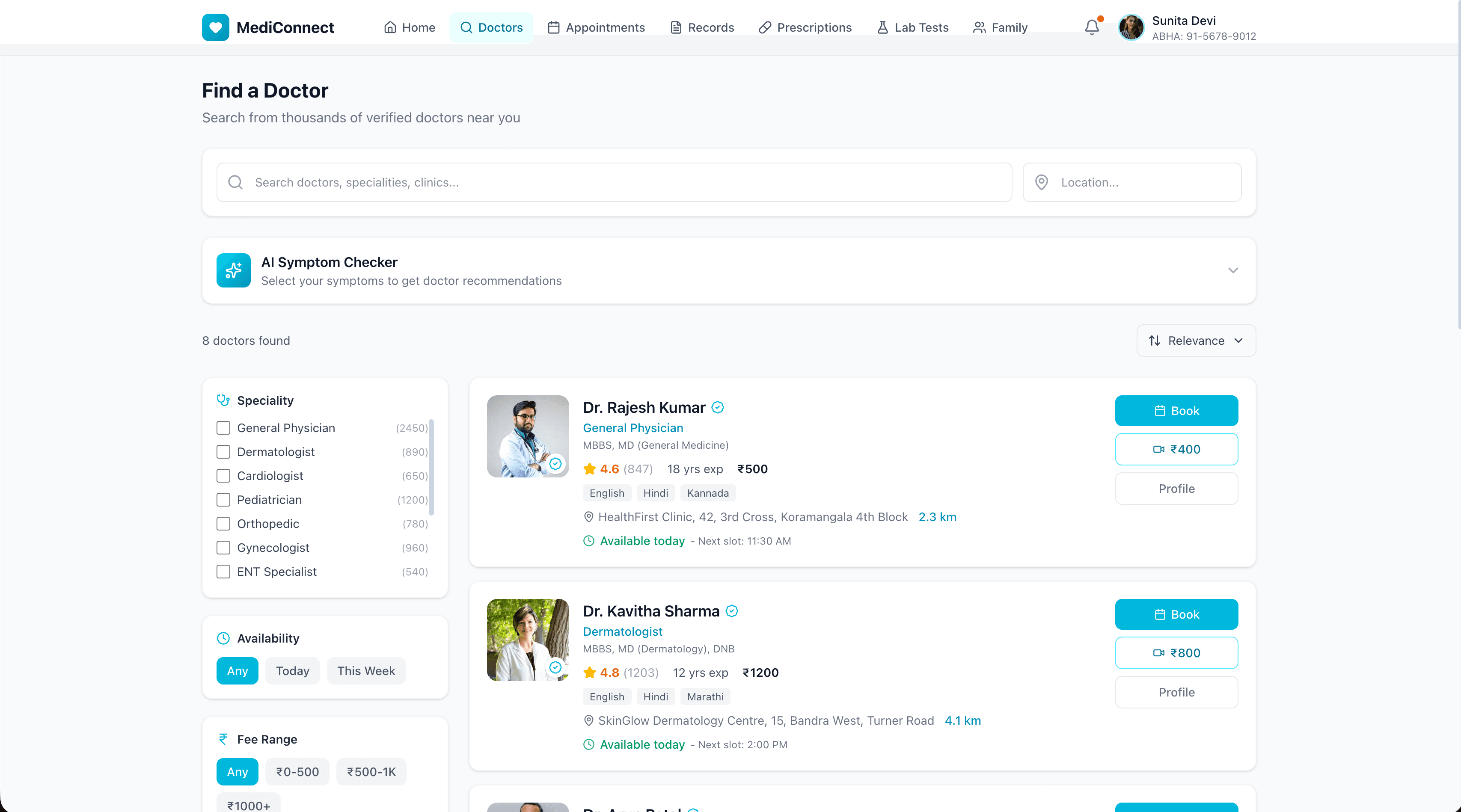Click the location pin icon in Location field
This screenshot has height=812, width=1461.
point(1042,182)
